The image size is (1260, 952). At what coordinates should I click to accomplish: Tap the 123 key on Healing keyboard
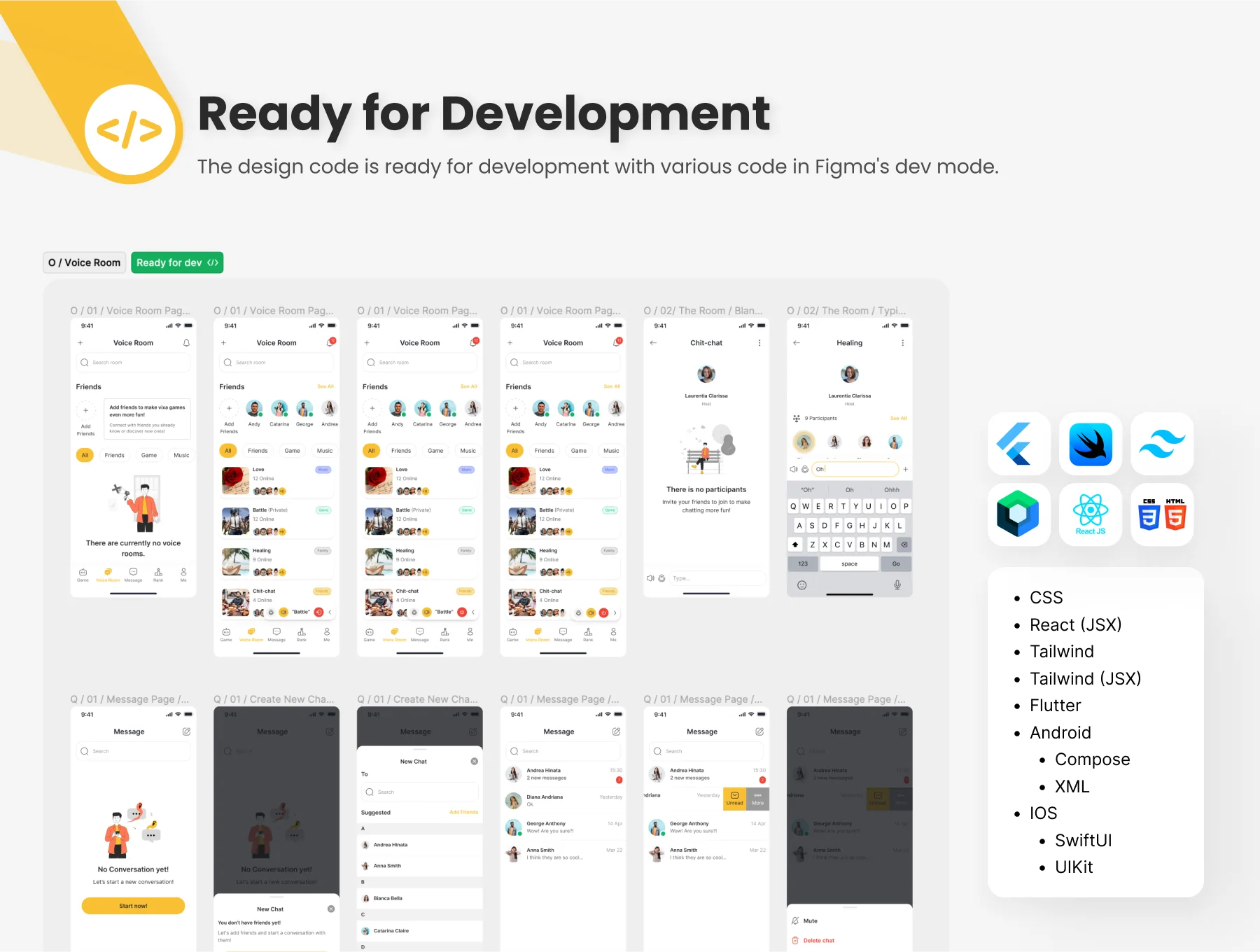pos(803,563)
